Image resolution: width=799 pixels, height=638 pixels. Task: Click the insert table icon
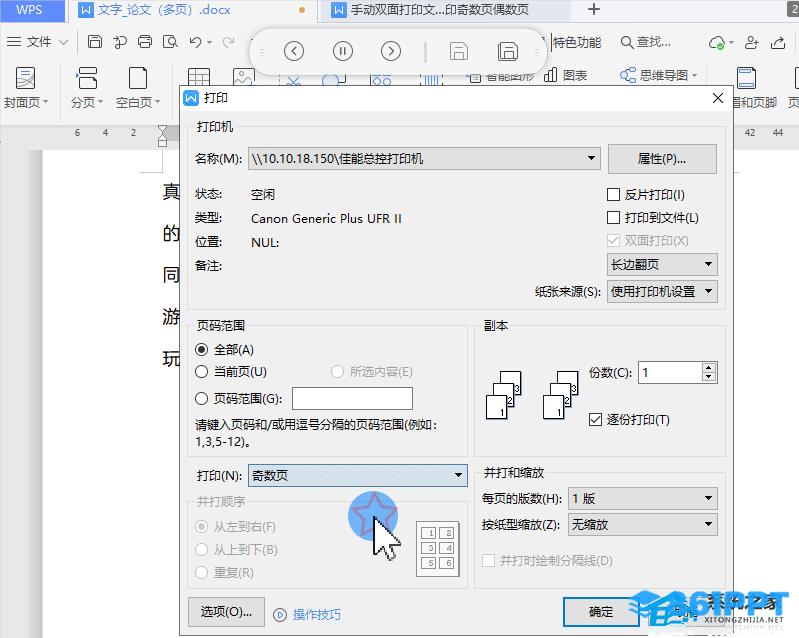[199, 76]
